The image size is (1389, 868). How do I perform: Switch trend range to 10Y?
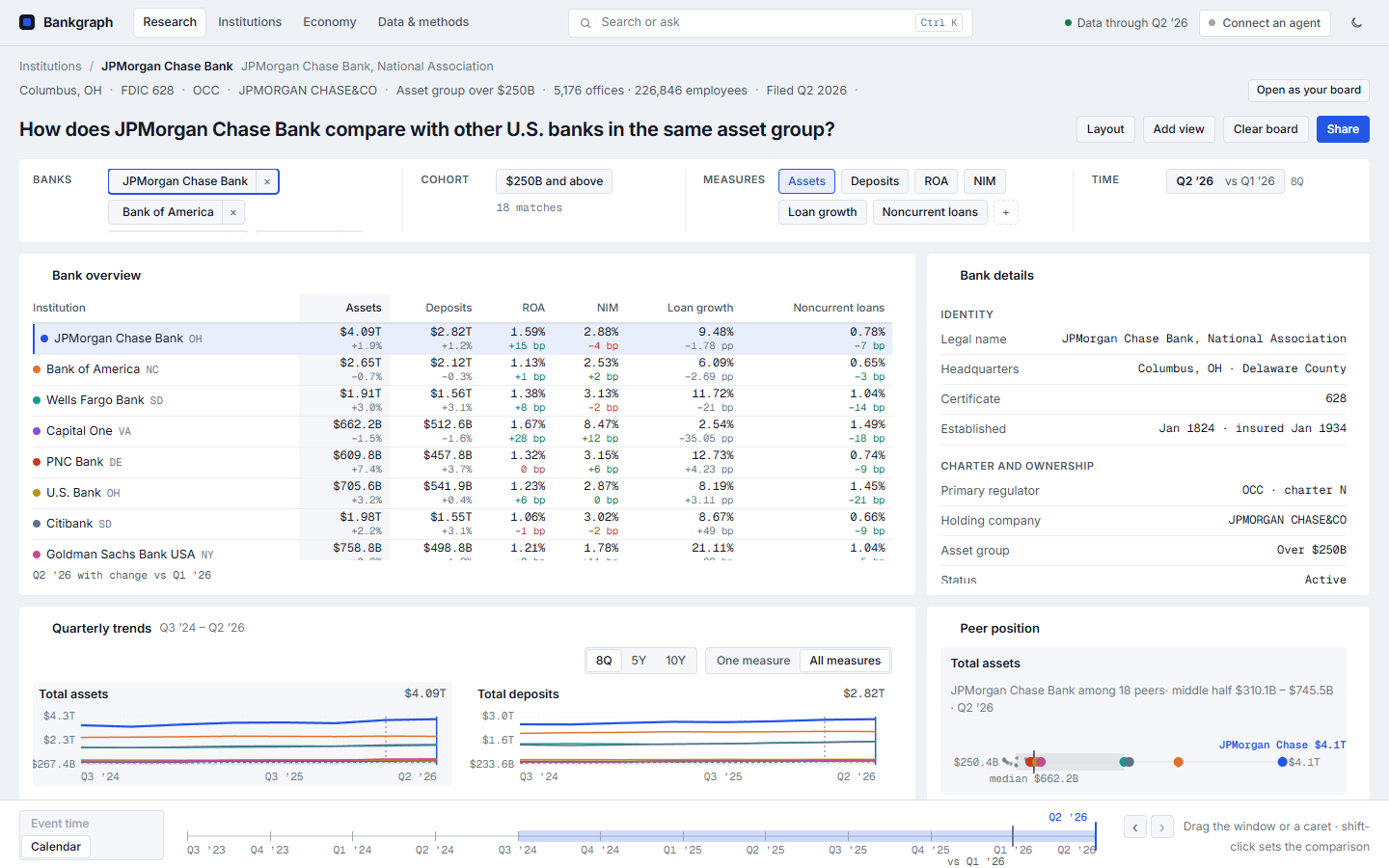pos(675,661)
